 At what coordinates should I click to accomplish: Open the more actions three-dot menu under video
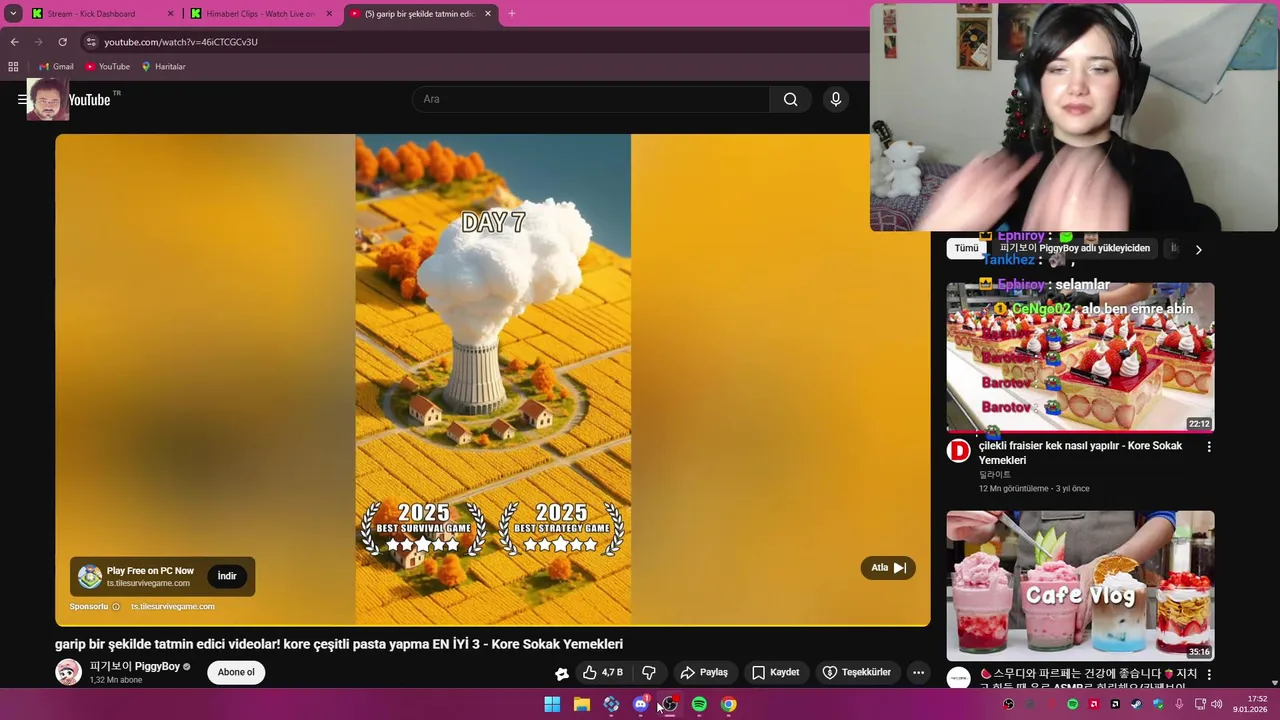pos(918,672)
